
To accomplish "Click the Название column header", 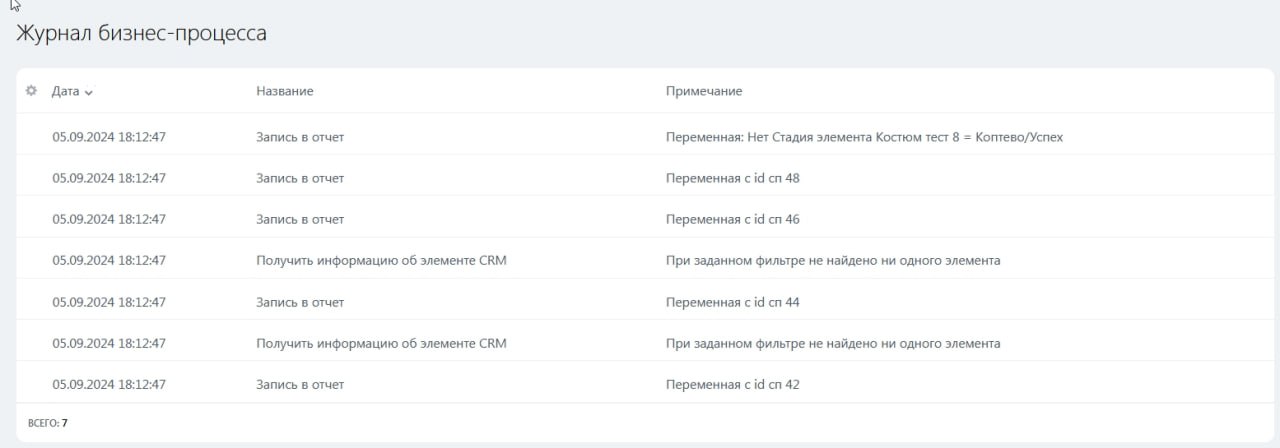I will click(x=284, y=91).
